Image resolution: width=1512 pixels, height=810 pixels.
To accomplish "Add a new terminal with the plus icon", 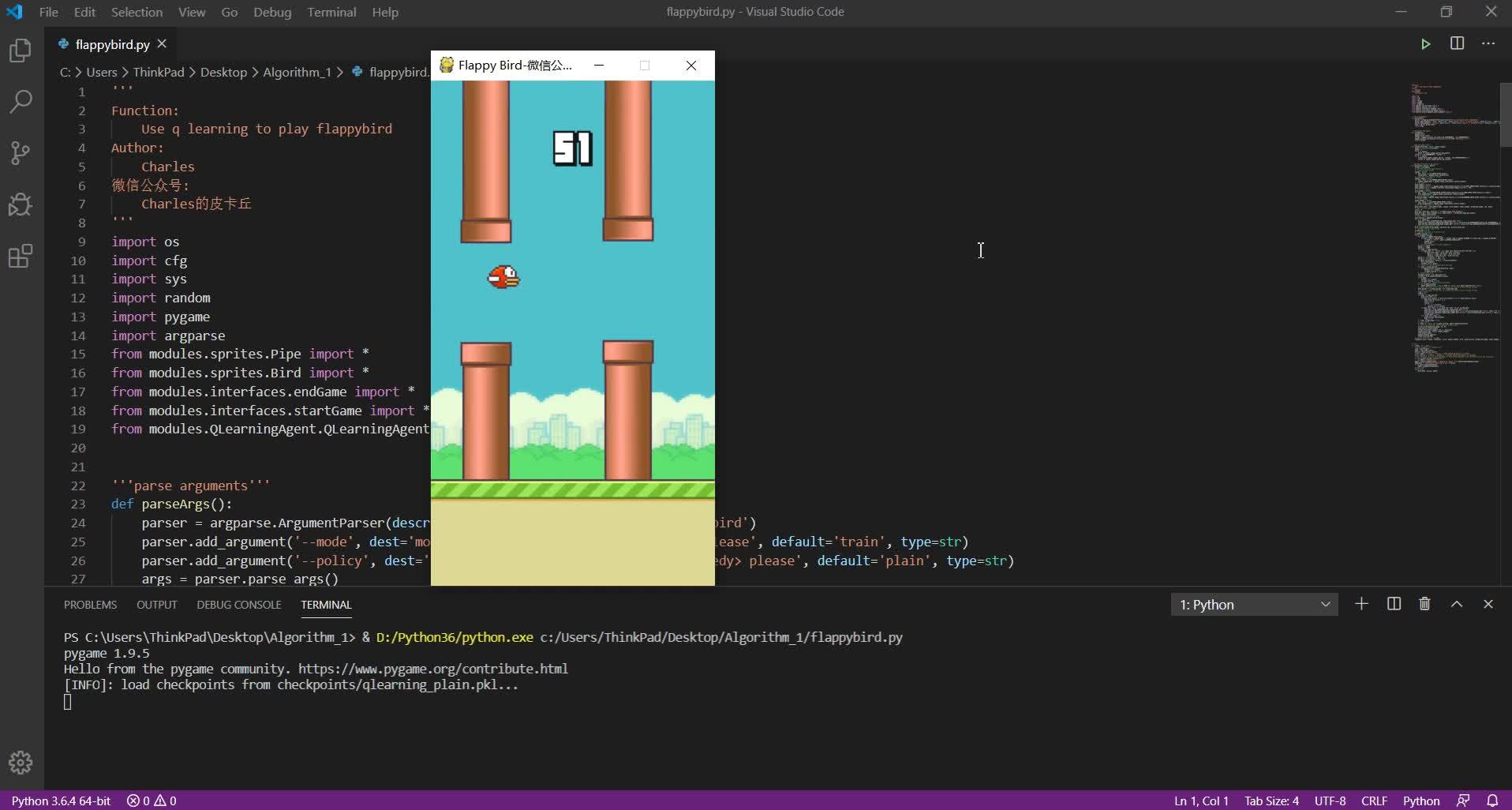I will tap(1360, 604).
